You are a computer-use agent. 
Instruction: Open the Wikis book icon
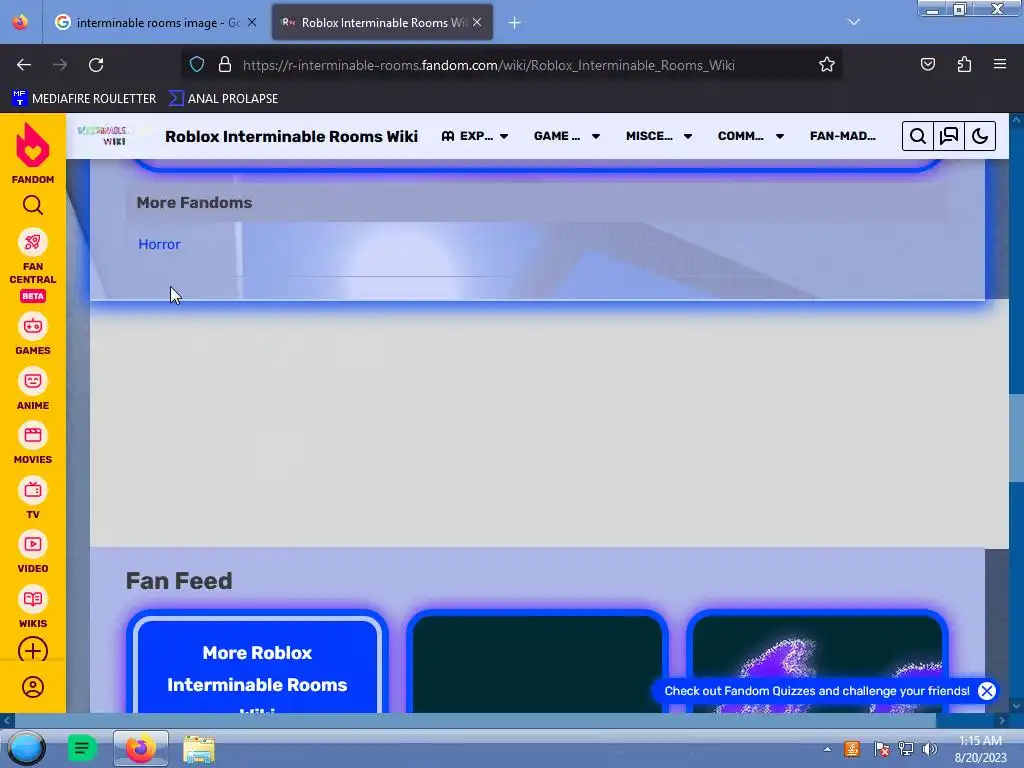coord(33,600)
